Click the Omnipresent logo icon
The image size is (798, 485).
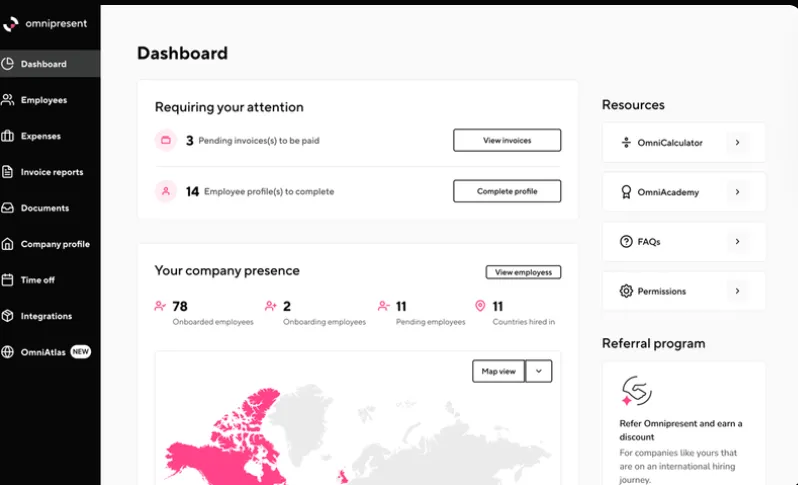click(10, 23)
